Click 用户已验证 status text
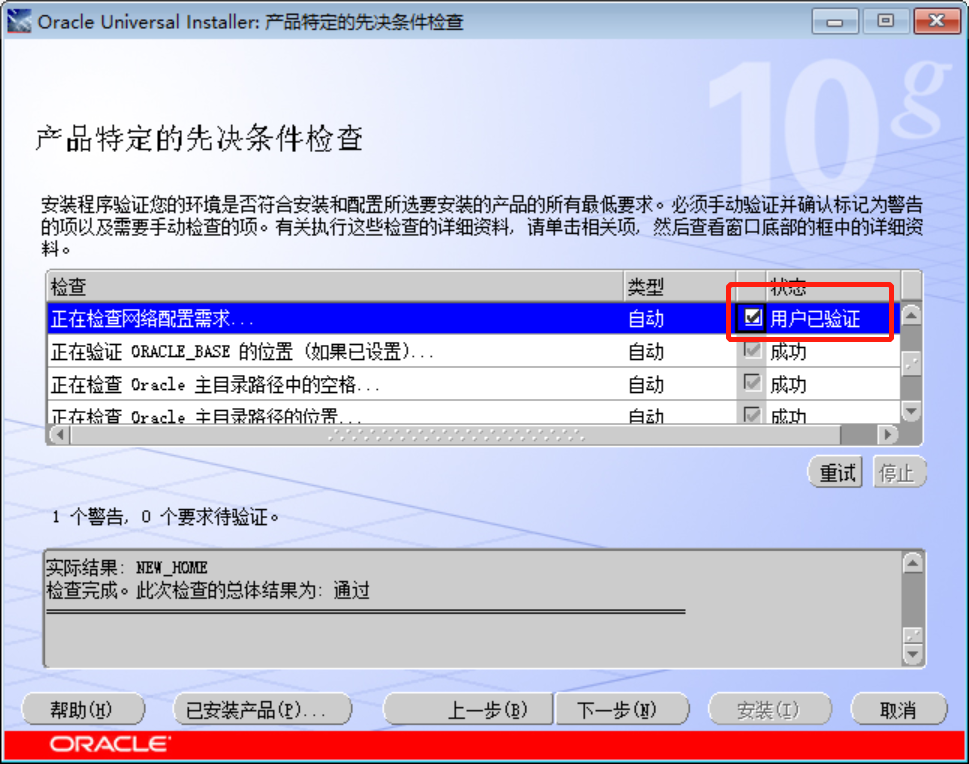This screenshot has width=969, height=764. point(815,318)
